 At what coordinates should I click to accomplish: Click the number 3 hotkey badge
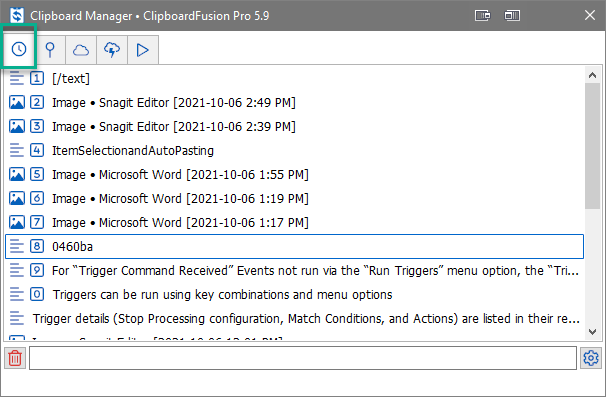tap(37, 126)
